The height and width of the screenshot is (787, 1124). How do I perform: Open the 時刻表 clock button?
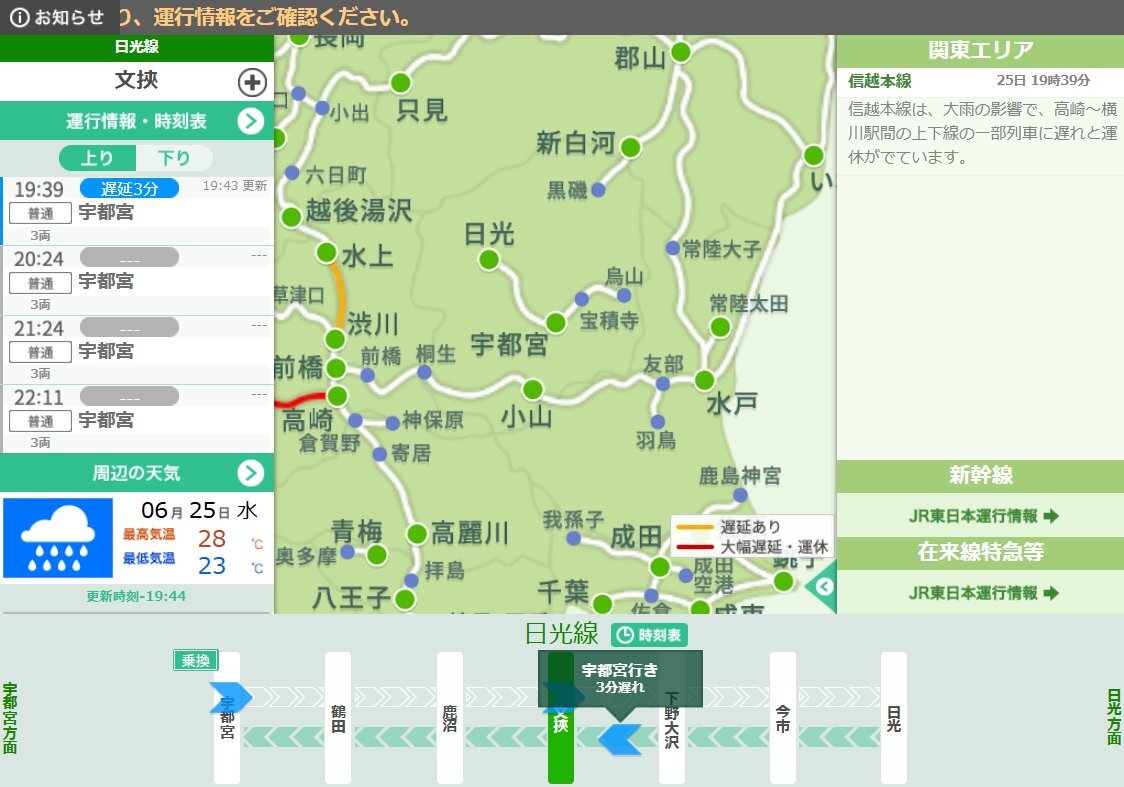(x=649, y=635)
